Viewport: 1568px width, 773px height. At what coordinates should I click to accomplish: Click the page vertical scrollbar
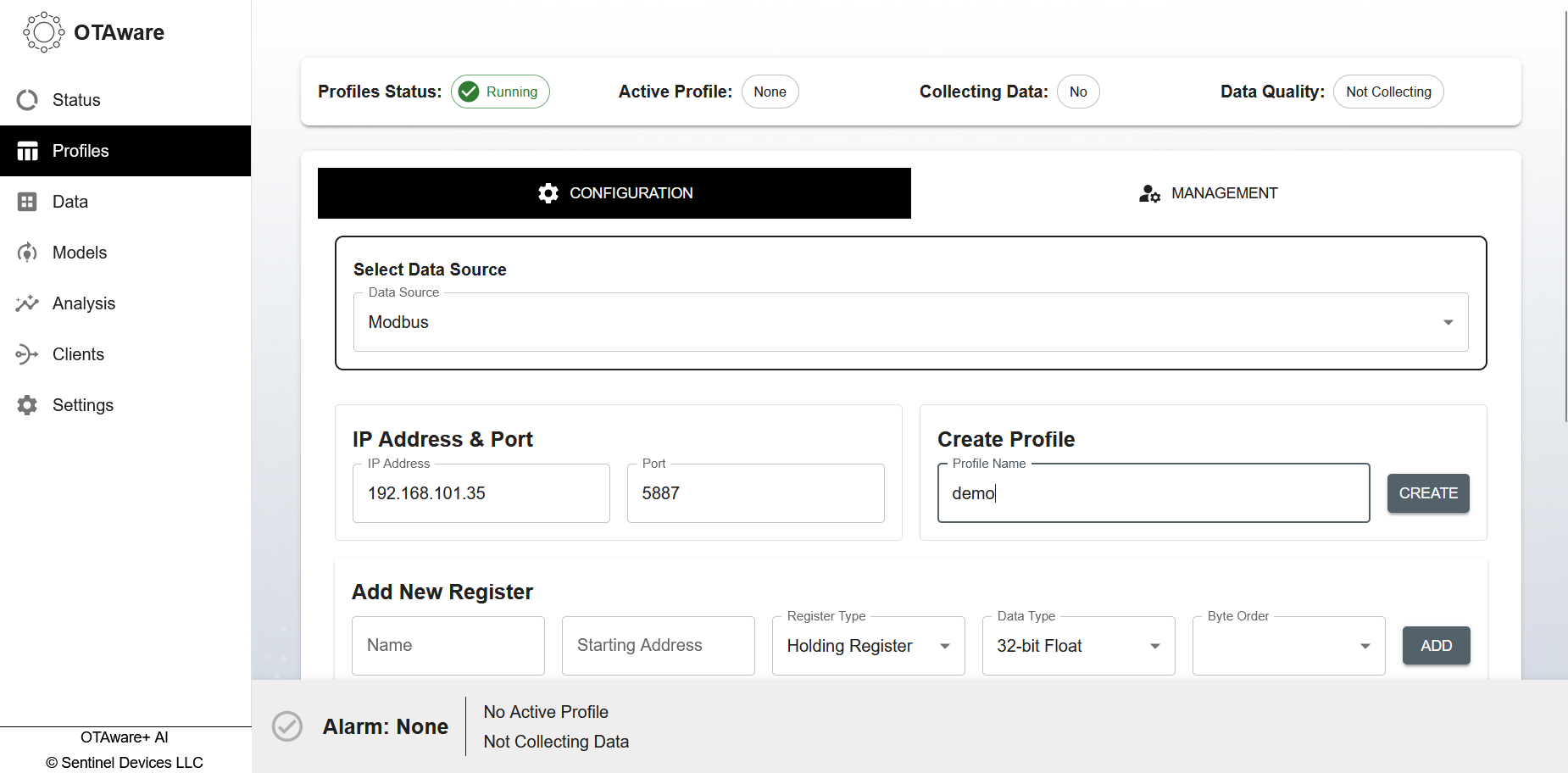click(x=1565, y=212)
